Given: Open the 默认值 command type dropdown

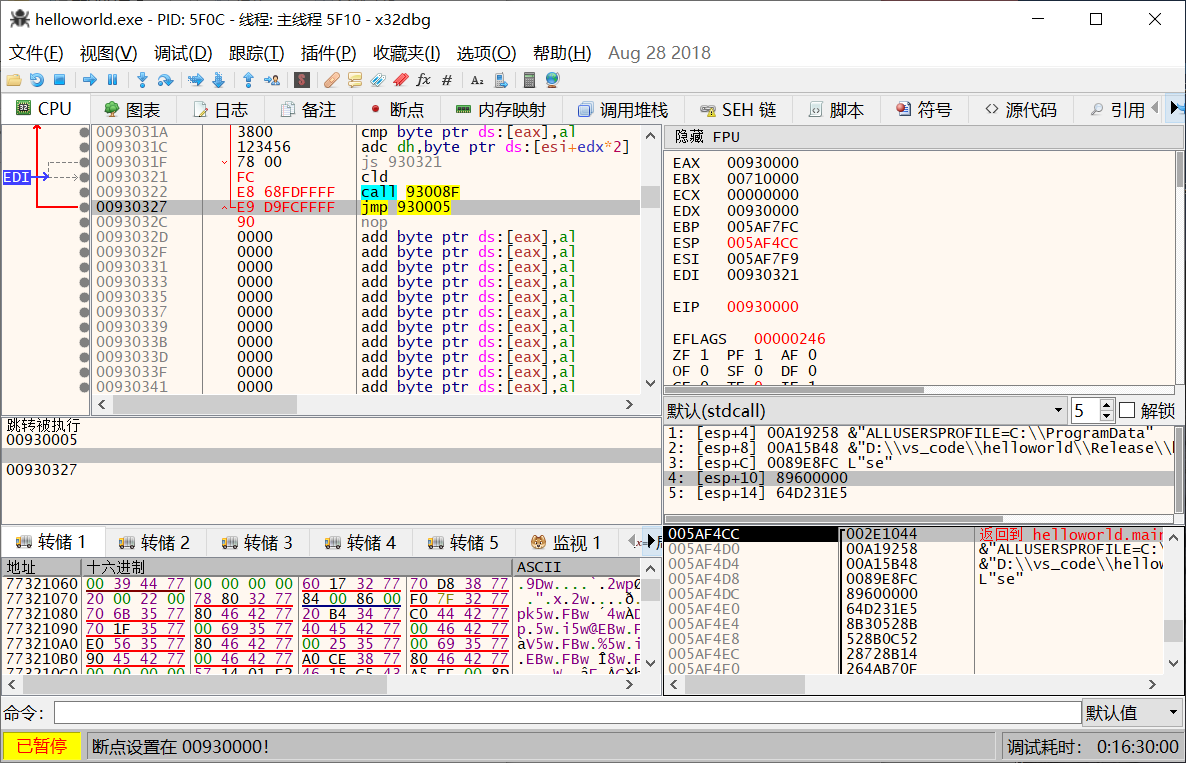Looking at the screenshot, I should click(x=1132, y=712).
